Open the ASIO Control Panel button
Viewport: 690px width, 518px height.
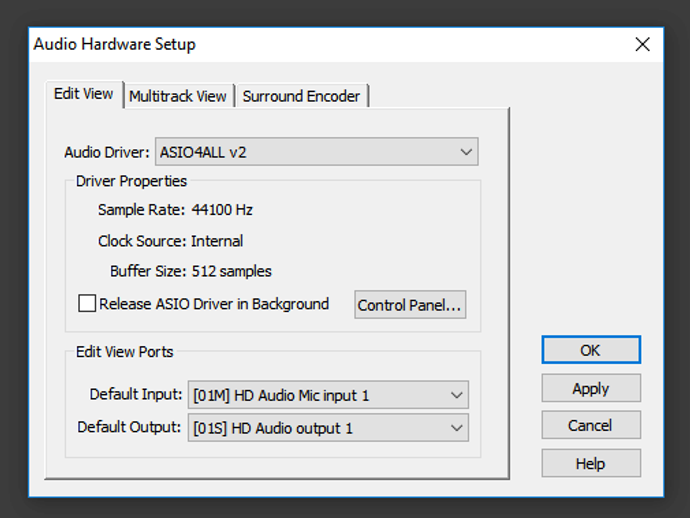pyautogui.click(x=410, y=305)
